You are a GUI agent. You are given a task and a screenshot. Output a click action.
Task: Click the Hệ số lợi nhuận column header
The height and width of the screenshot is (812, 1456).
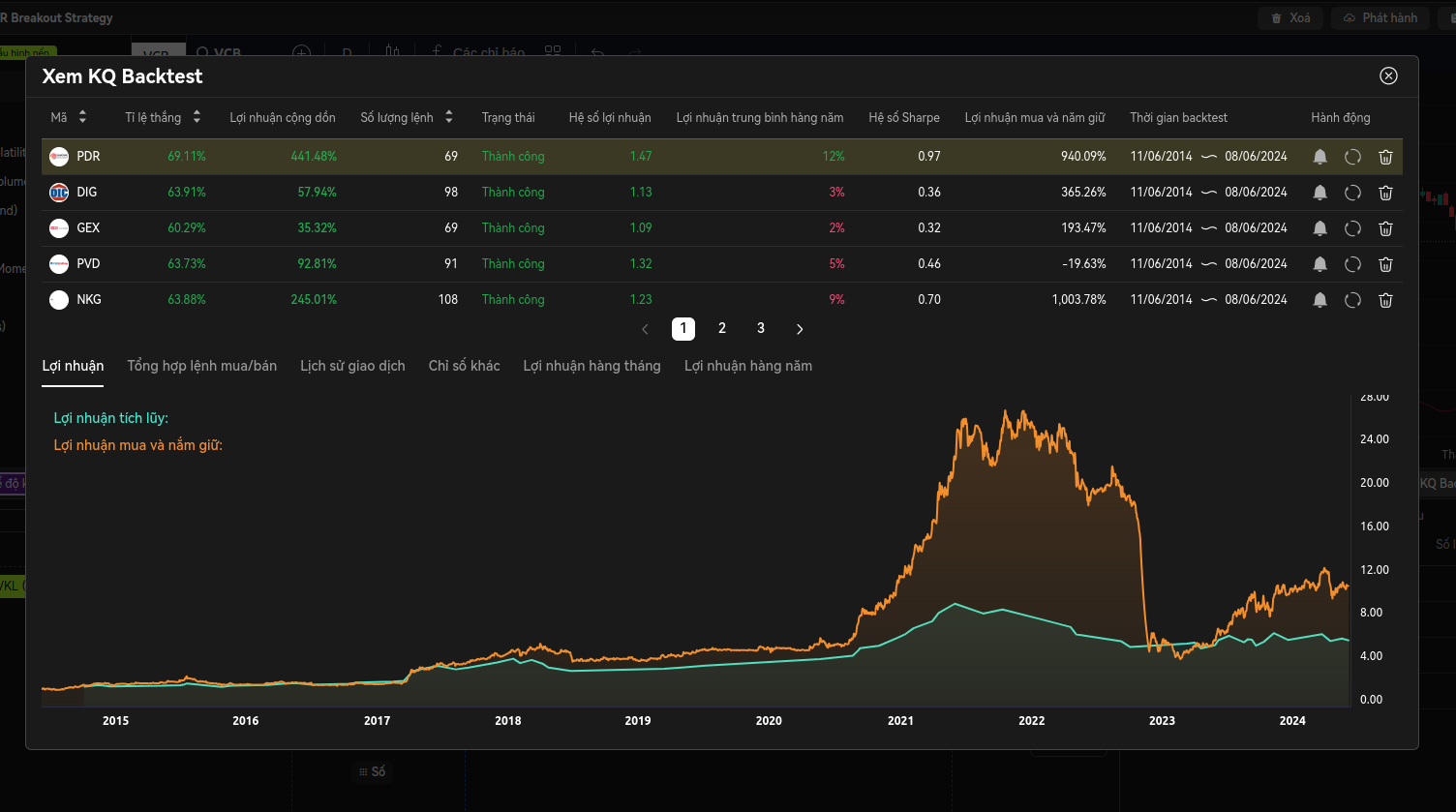[610, 117]
